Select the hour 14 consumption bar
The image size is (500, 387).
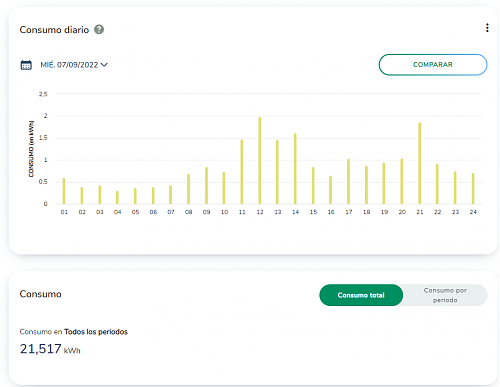click(295, 169)
